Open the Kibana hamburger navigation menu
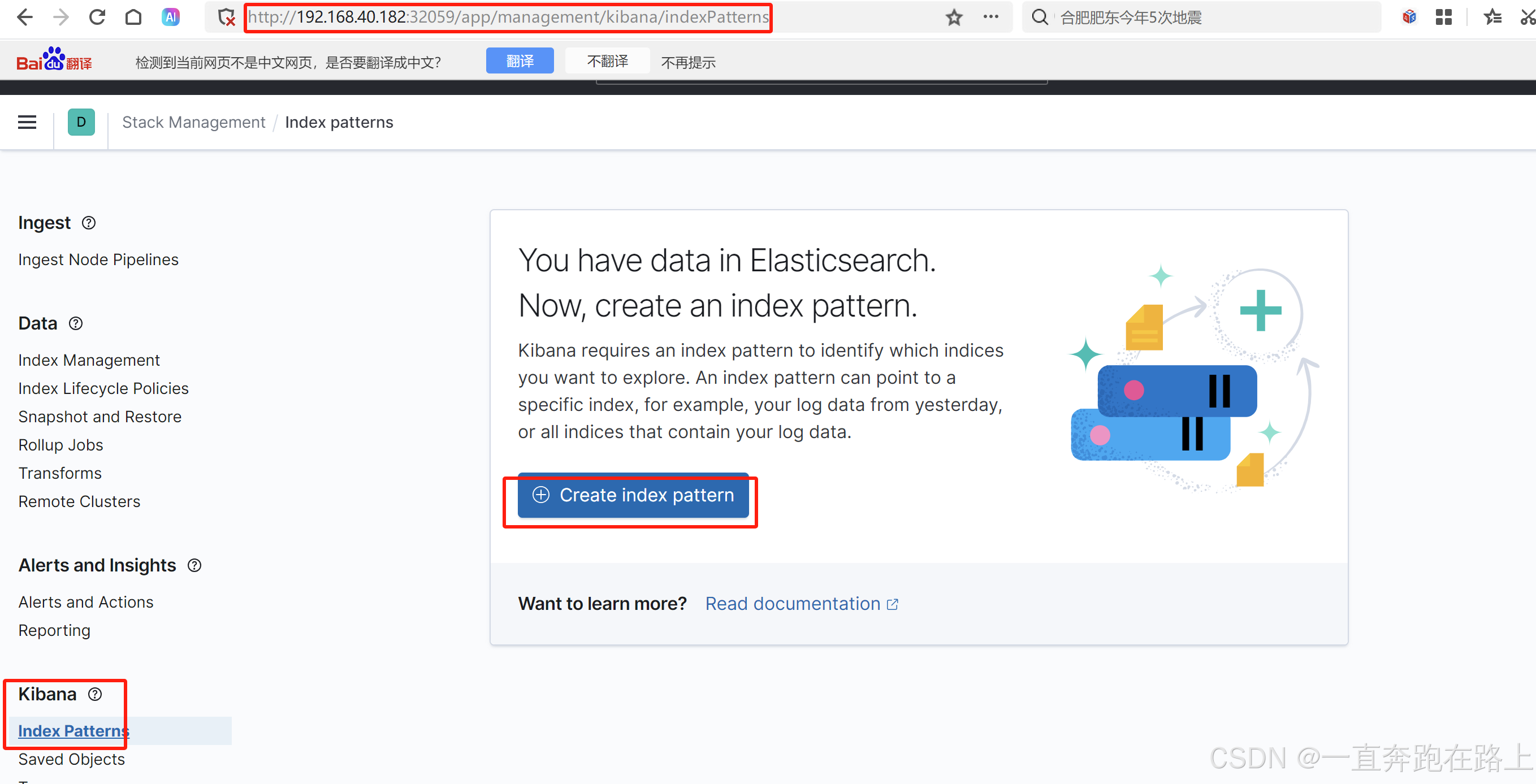Screen dimensions: 1536x784 point(27,122)
